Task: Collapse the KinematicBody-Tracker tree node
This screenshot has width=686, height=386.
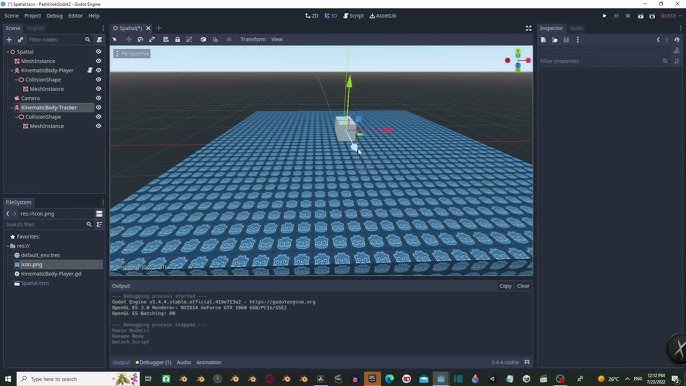Action: click(x=12, y=107)
